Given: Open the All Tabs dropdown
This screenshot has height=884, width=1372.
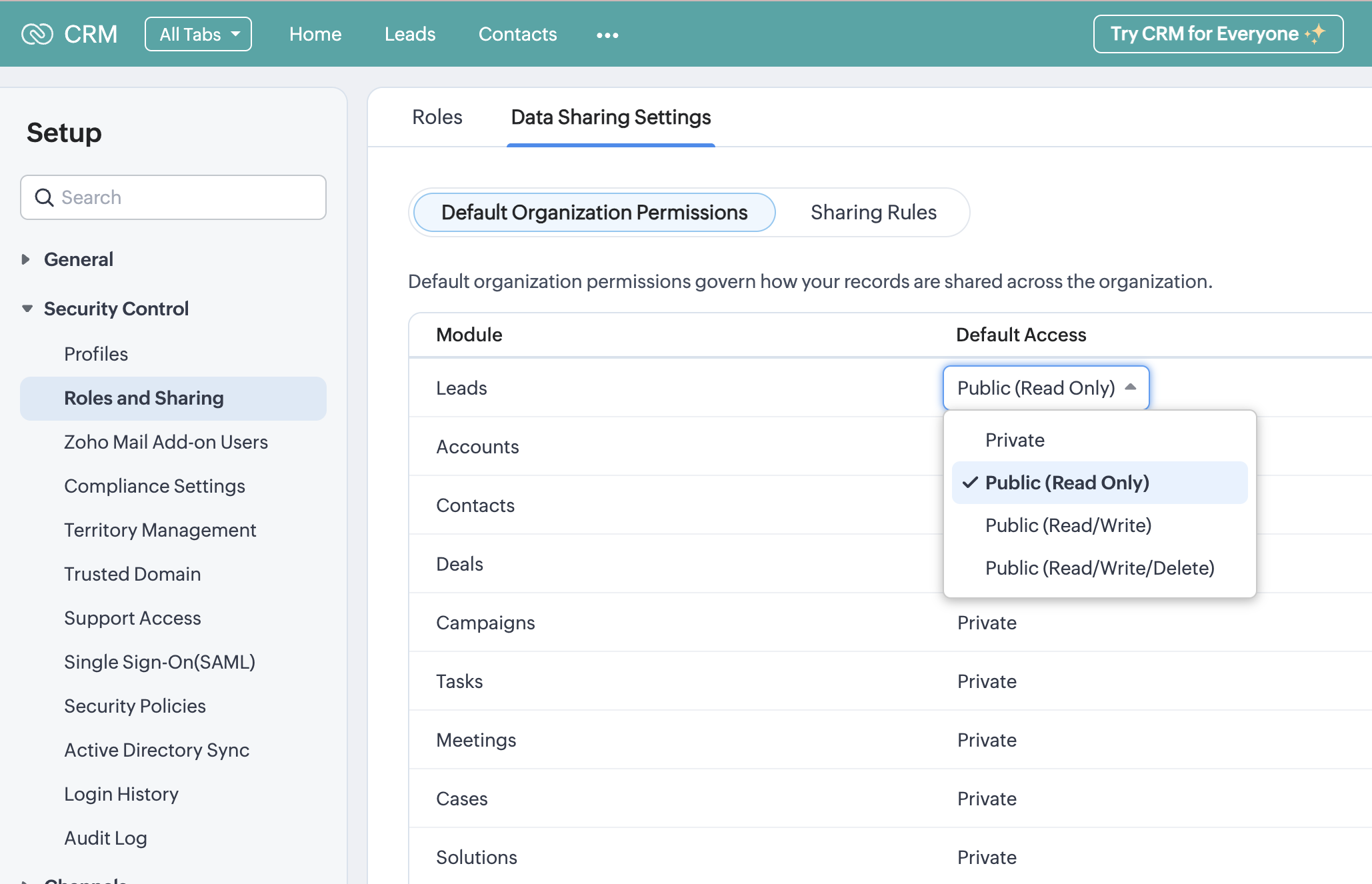Looking at the screenshot, I should tap(198, 34).
